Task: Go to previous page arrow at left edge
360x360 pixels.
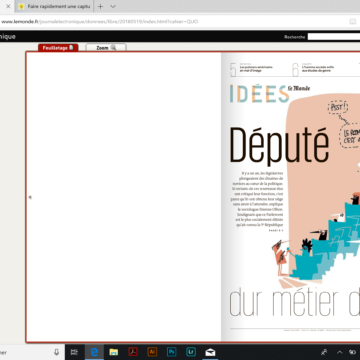Action: [x=30, y=197]
